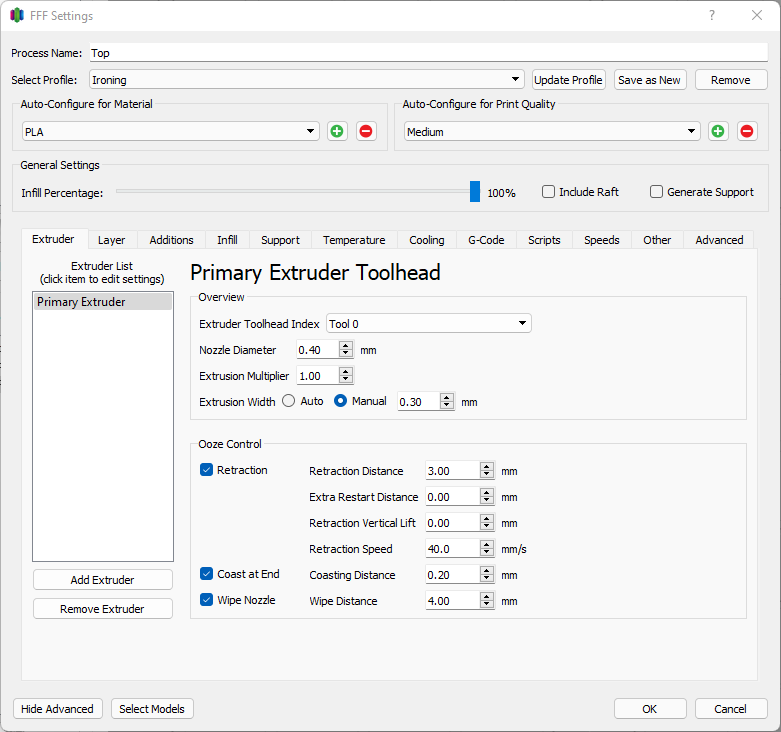Switch to the Additions tab
The height and width of the screenshot is (732, 781).
(x=171, y=240)
